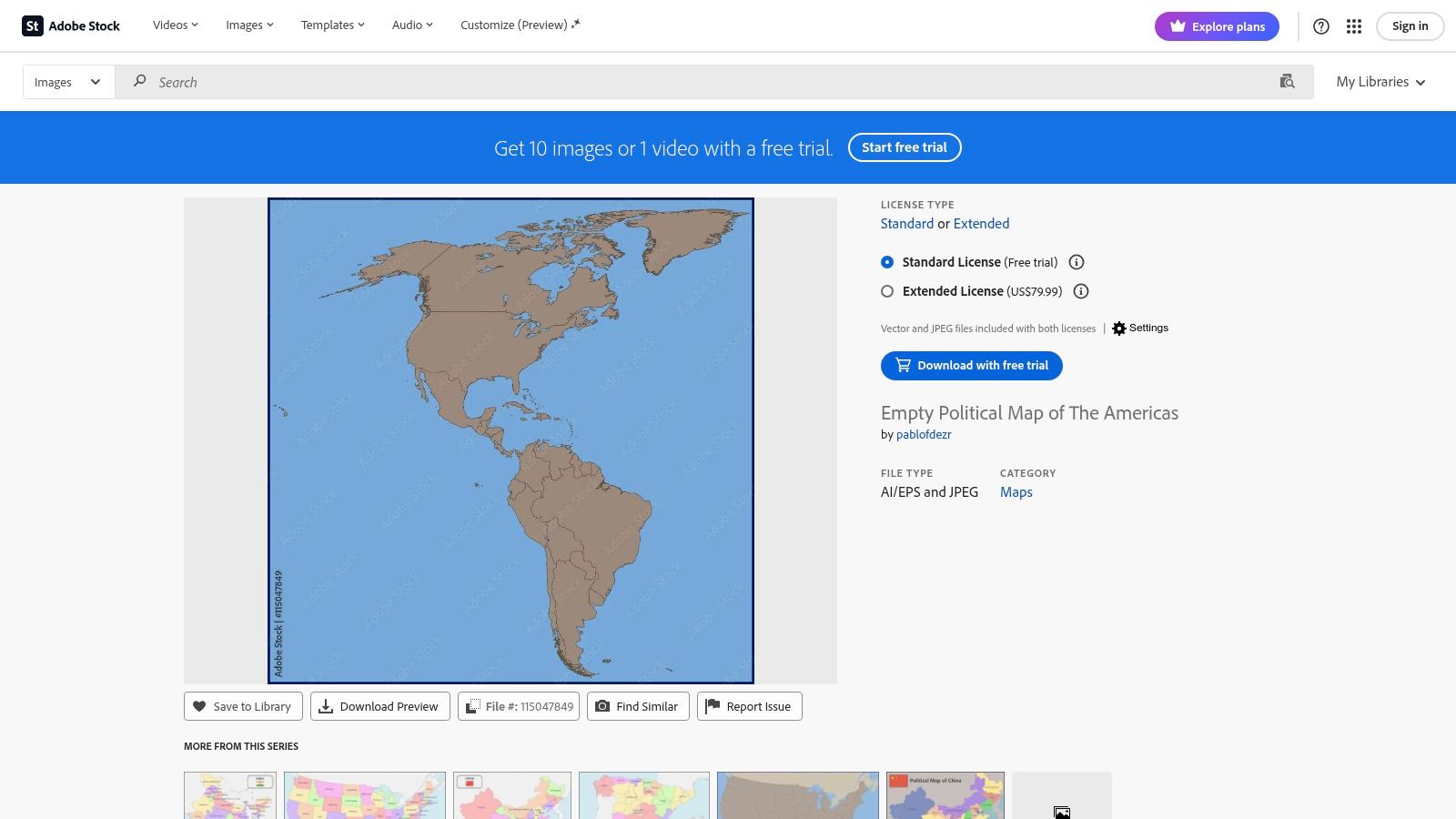Select the Standard License radio button
1456x819 pixels.
coord(887,262)
